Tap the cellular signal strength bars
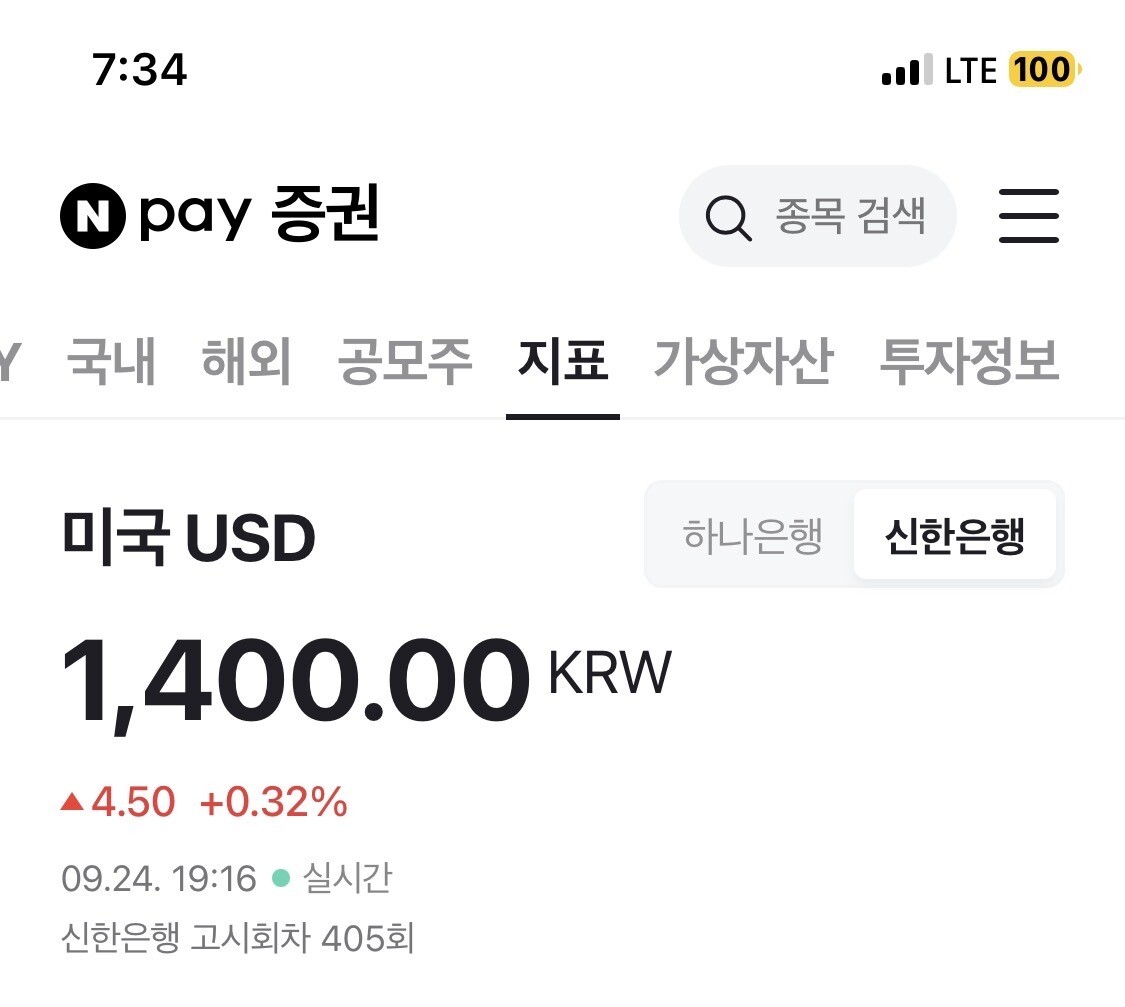1125x1007 pixels. 907,72
